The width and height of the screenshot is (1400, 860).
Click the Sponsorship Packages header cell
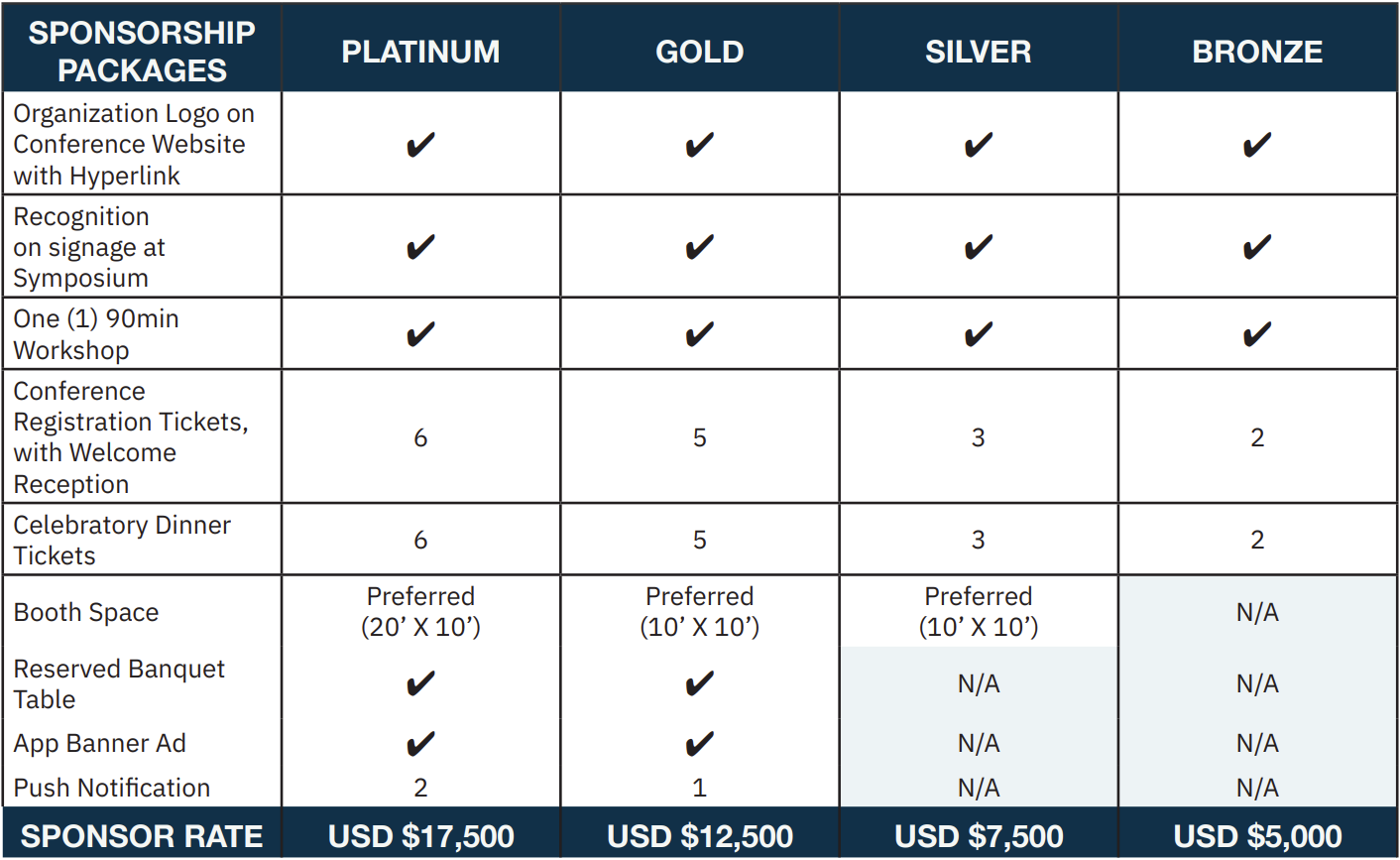click(142, 51)
